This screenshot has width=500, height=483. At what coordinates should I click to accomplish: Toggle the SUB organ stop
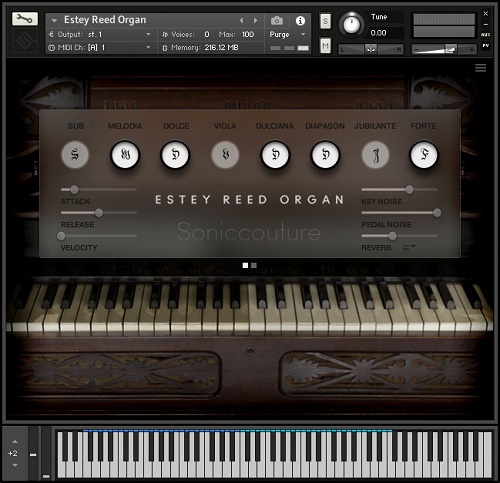point(75,155)
